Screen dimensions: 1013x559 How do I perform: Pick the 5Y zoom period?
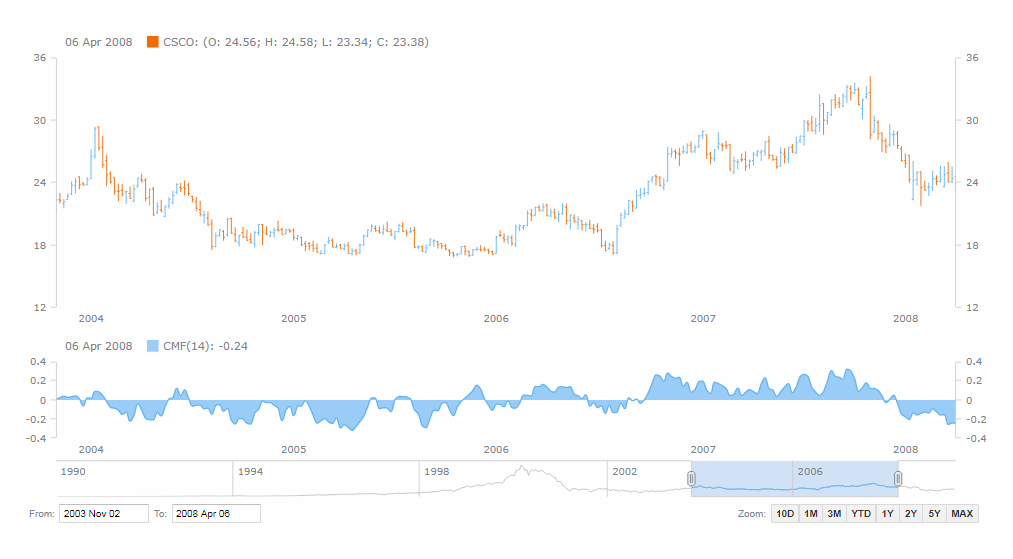point(933,514)
